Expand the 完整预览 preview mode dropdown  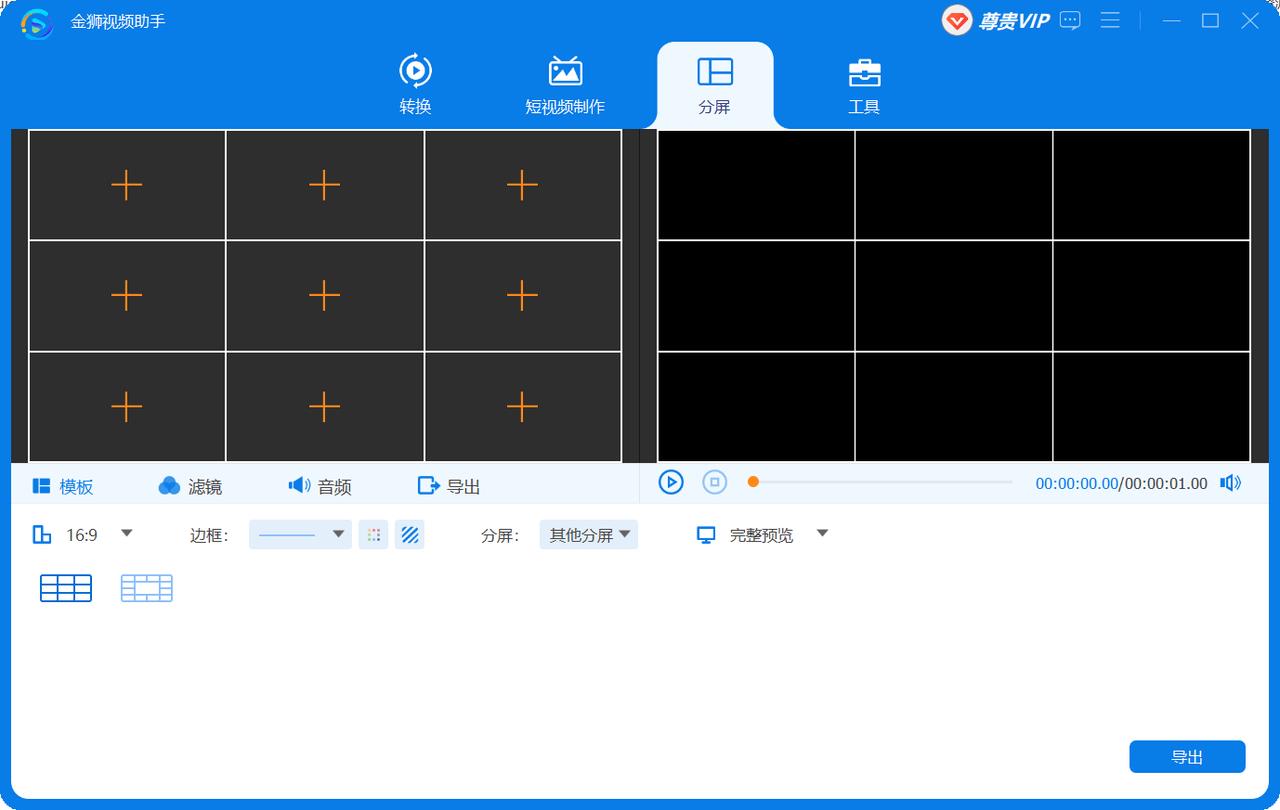coord(822,534)
